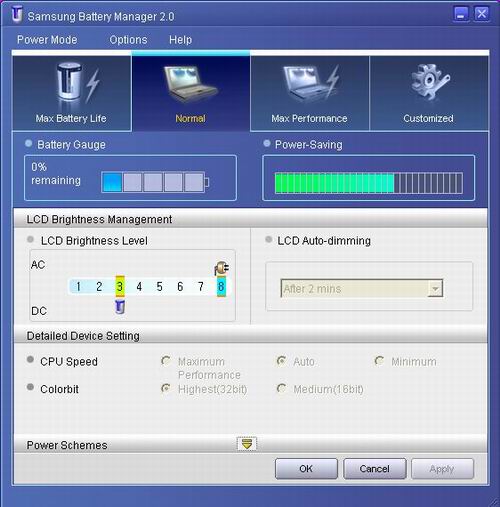Image resolution: width=500 pixels, height=507 pixels.
Task: Select CPU Speed Auto radio
Action: point(282,361)
